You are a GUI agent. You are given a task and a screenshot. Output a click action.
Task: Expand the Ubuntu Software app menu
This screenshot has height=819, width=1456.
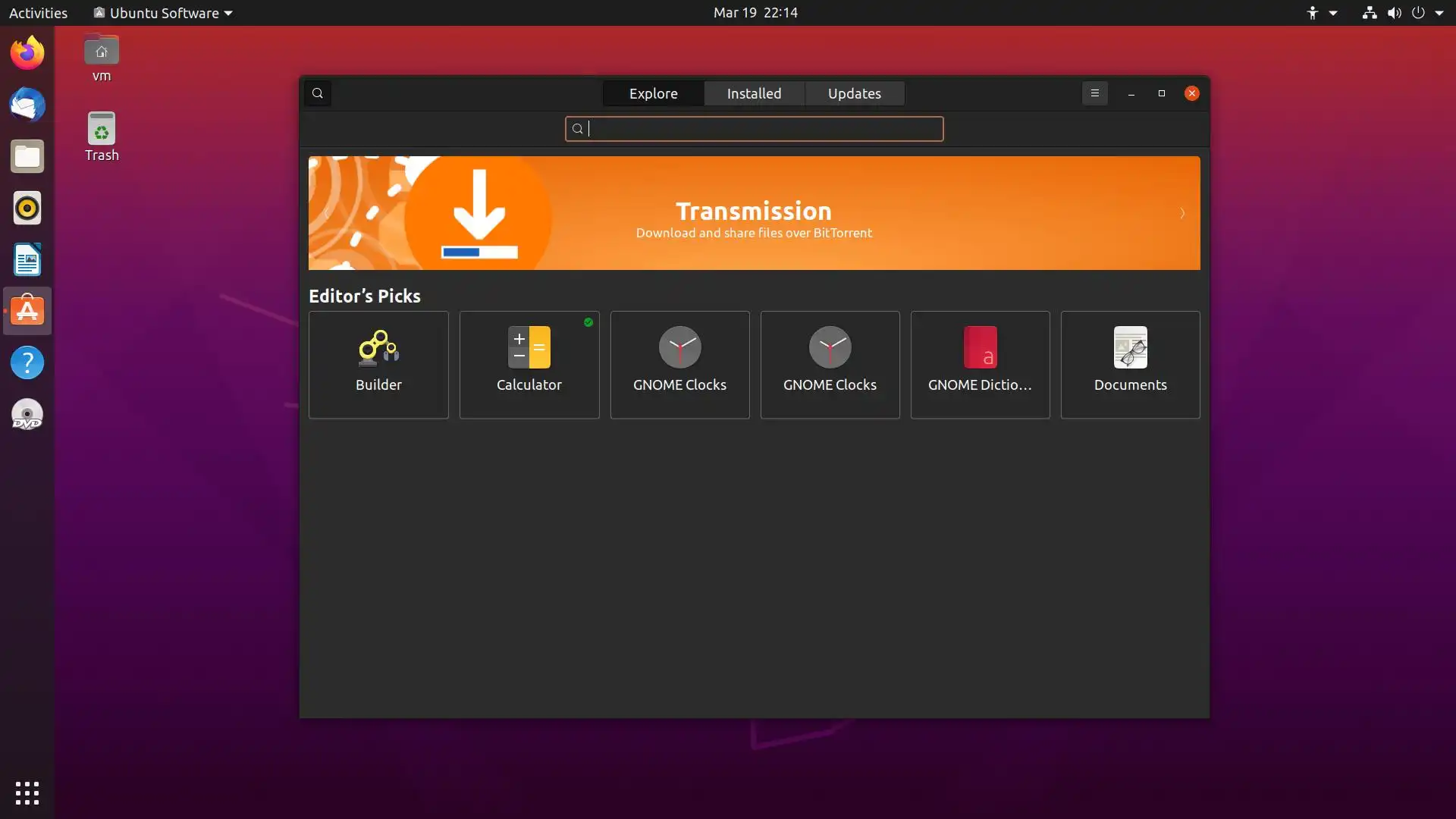[x=163, y=13]
